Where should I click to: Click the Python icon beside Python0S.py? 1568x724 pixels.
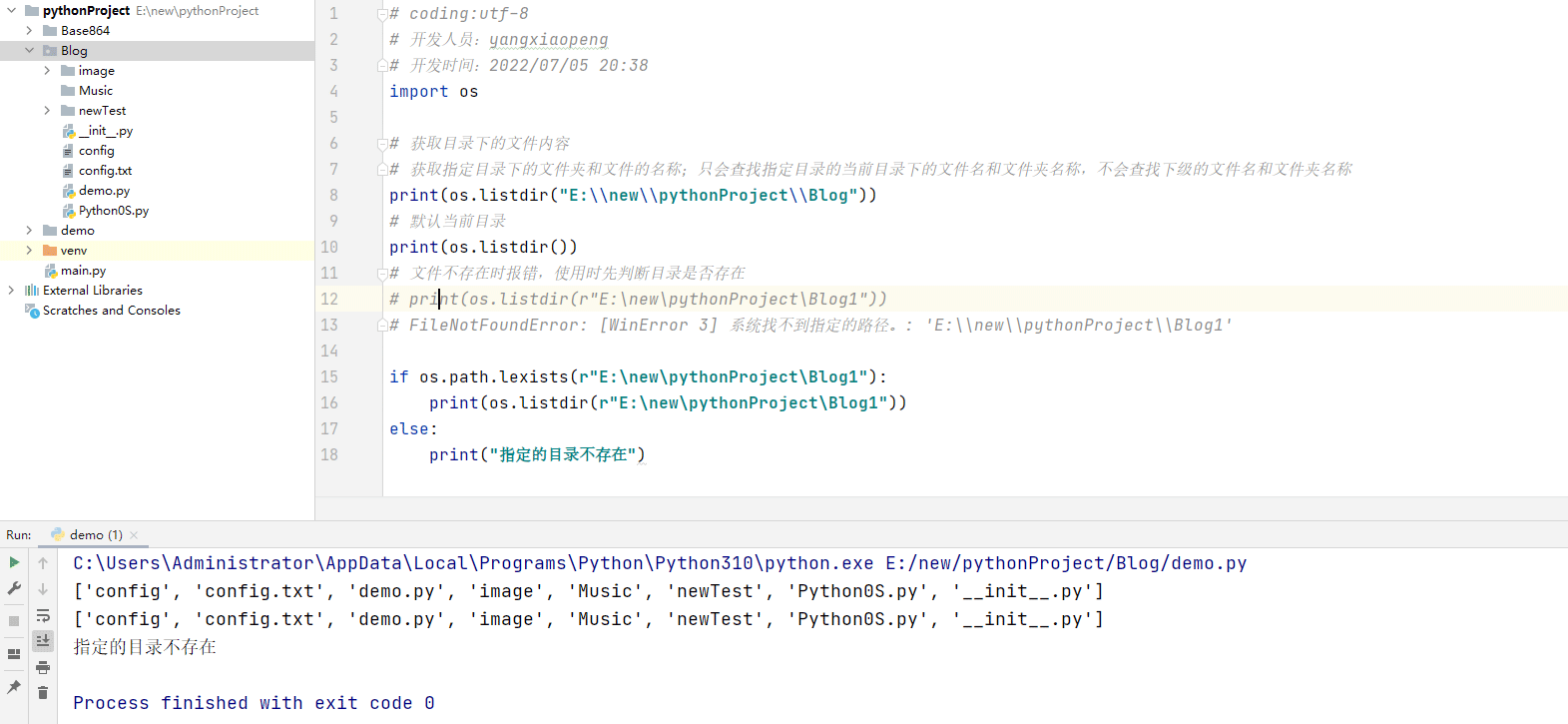pyautogui.click(x=68, y=211)
